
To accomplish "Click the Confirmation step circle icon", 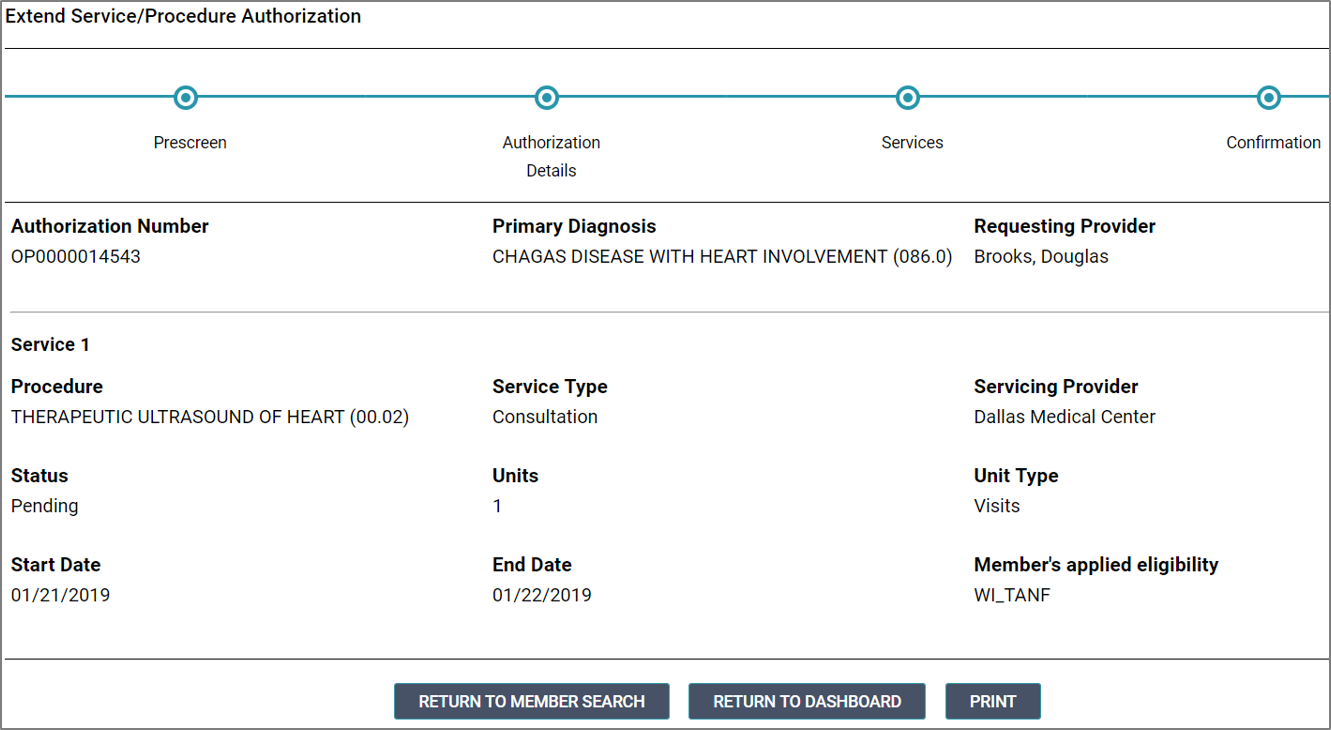I will pyautogui.click(x=1268, y=97).
